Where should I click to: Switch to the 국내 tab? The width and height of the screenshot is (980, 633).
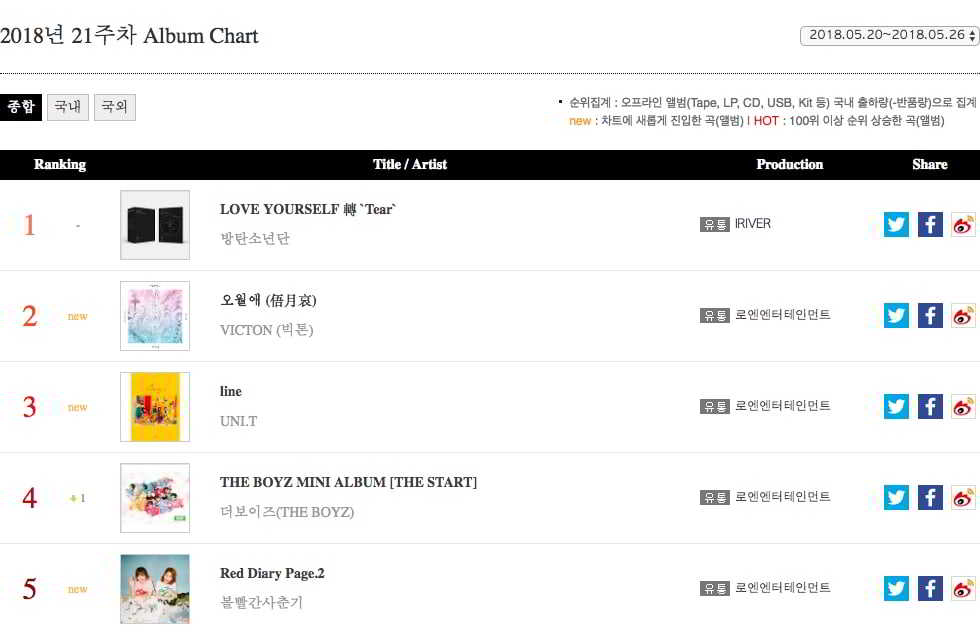coord(68,107)
